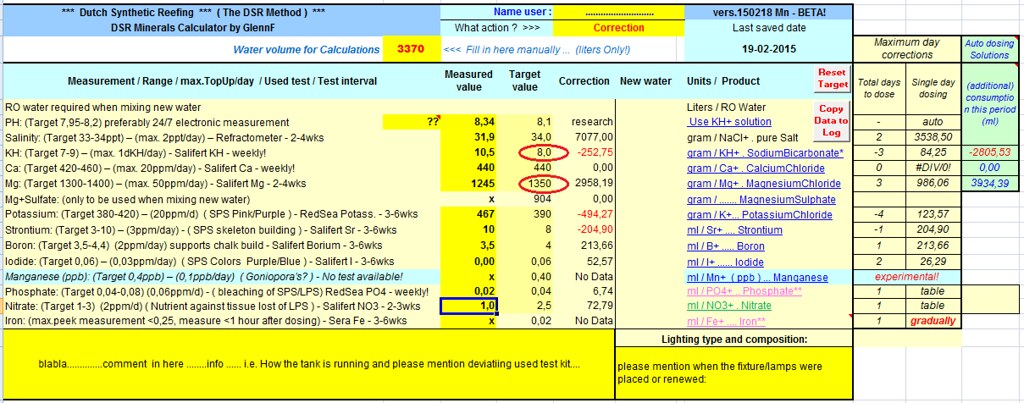
Task: Select the PH measured value 8,34
Action: 470,121
